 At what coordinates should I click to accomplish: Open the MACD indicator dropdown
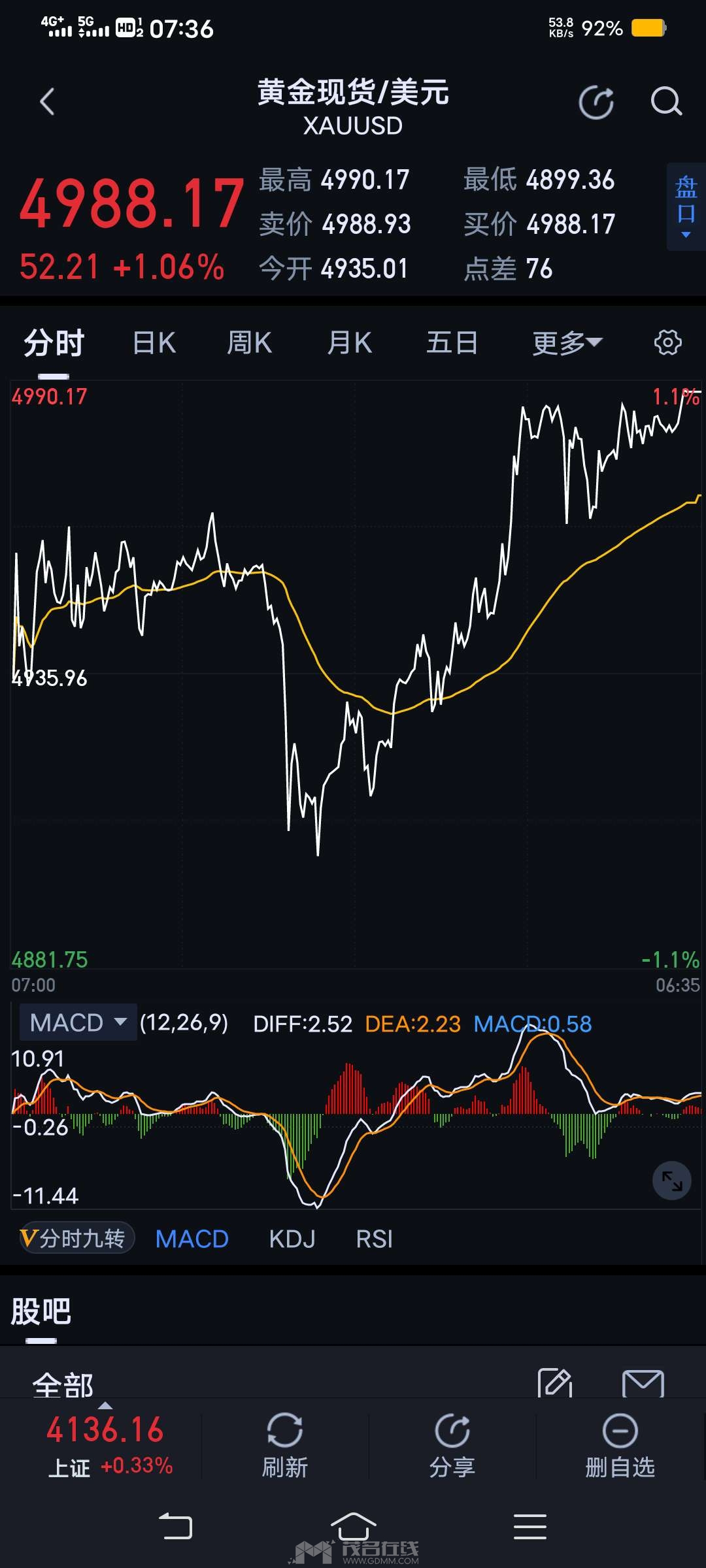coord(78,1022)
